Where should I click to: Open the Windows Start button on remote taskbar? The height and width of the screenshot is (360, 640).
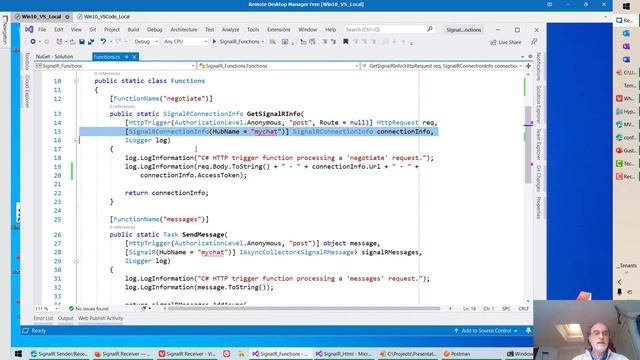[18, 354]
